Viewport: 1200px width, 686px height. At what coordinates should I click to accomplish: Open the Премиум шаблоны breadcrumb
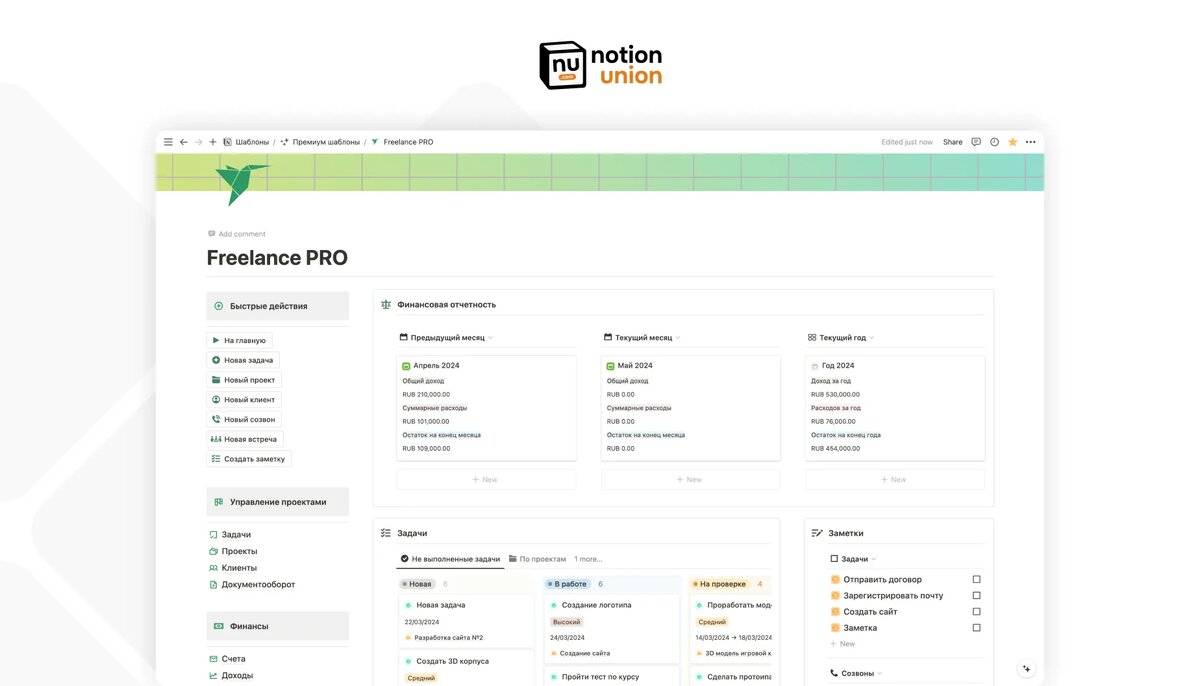coord(320,142)
